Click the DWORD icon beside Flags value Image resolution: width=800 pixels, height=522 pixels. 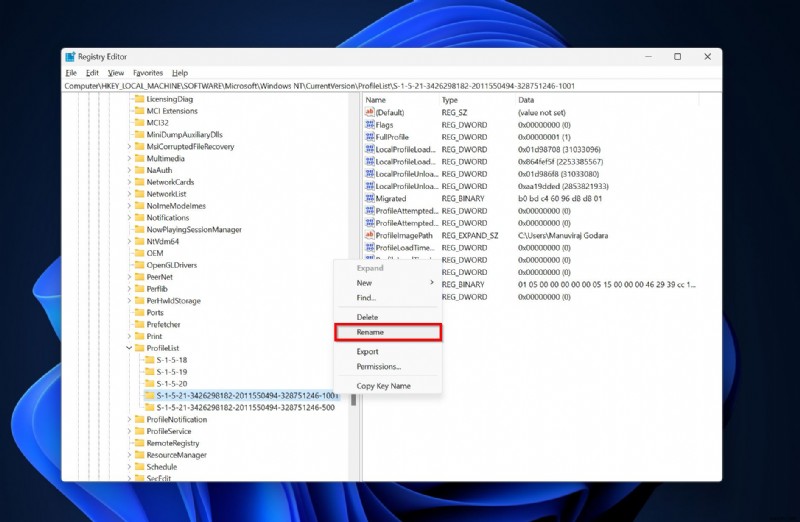click(x=370, y=125)
